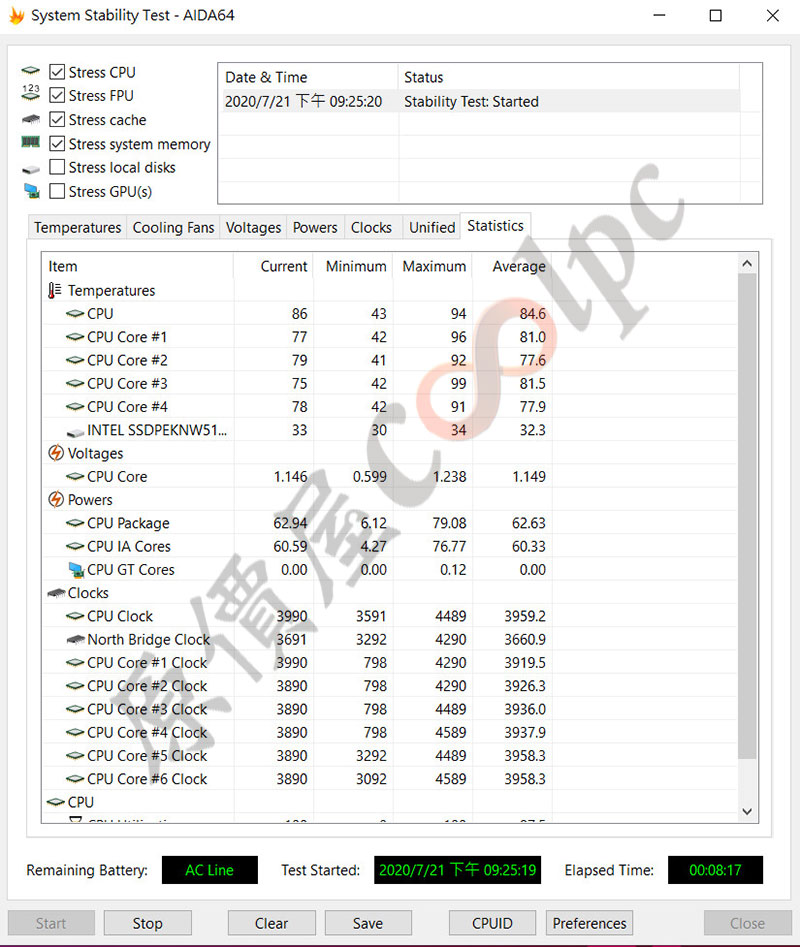Switch to the Powers tab

(315, 228)
